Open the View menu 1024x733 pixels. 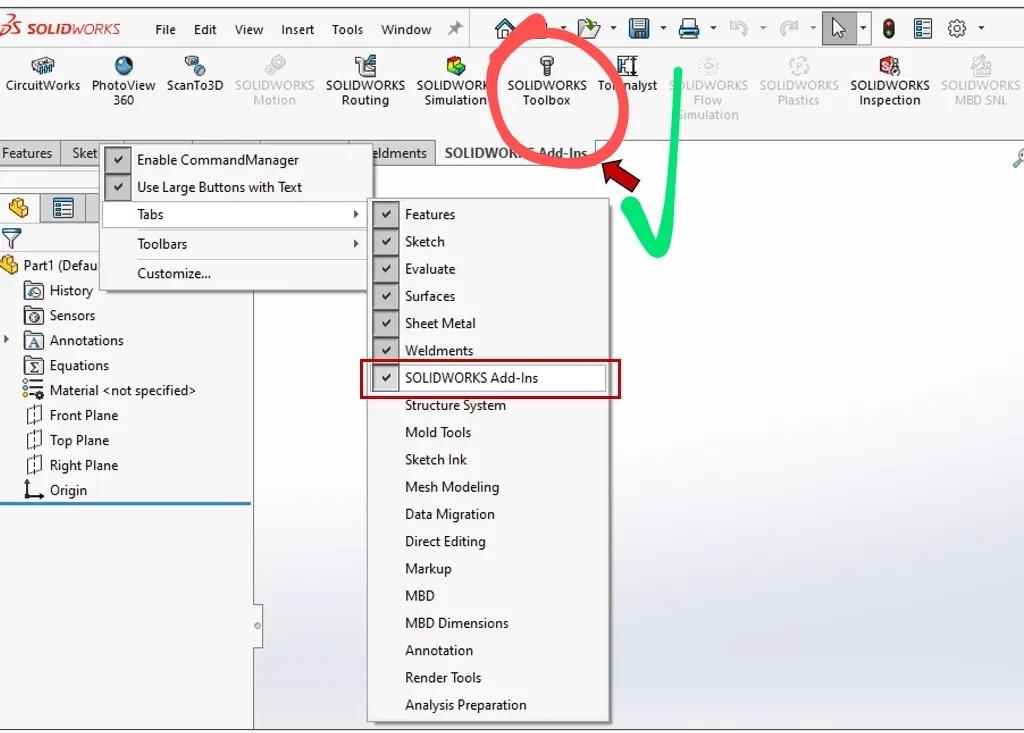(249, 29)
